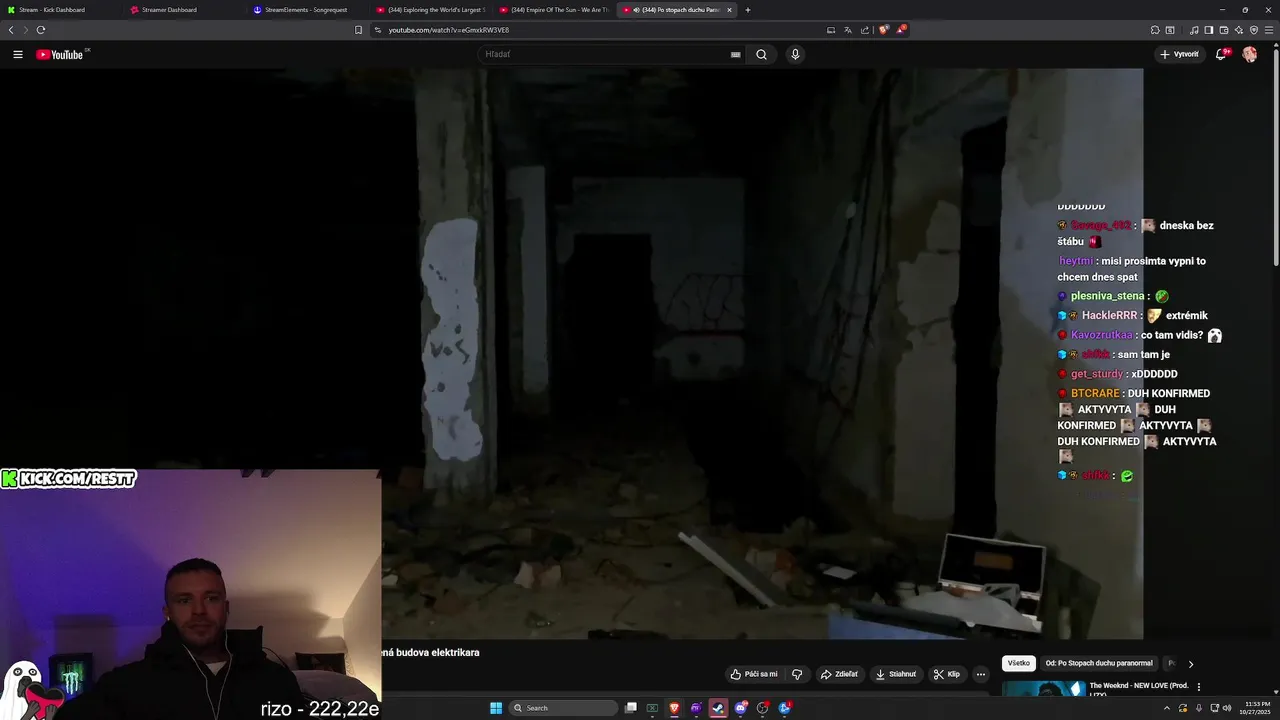The image size is (1280, 720).
Task: Go to the YouTube home logo
Action: (x=60, y=55)
